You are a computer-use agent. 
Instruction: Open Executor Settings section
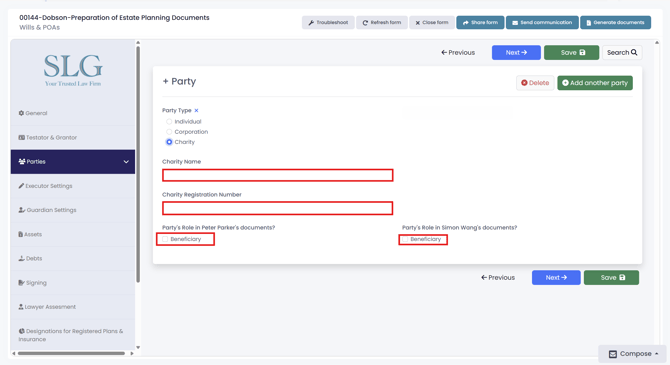coord(73,186)
